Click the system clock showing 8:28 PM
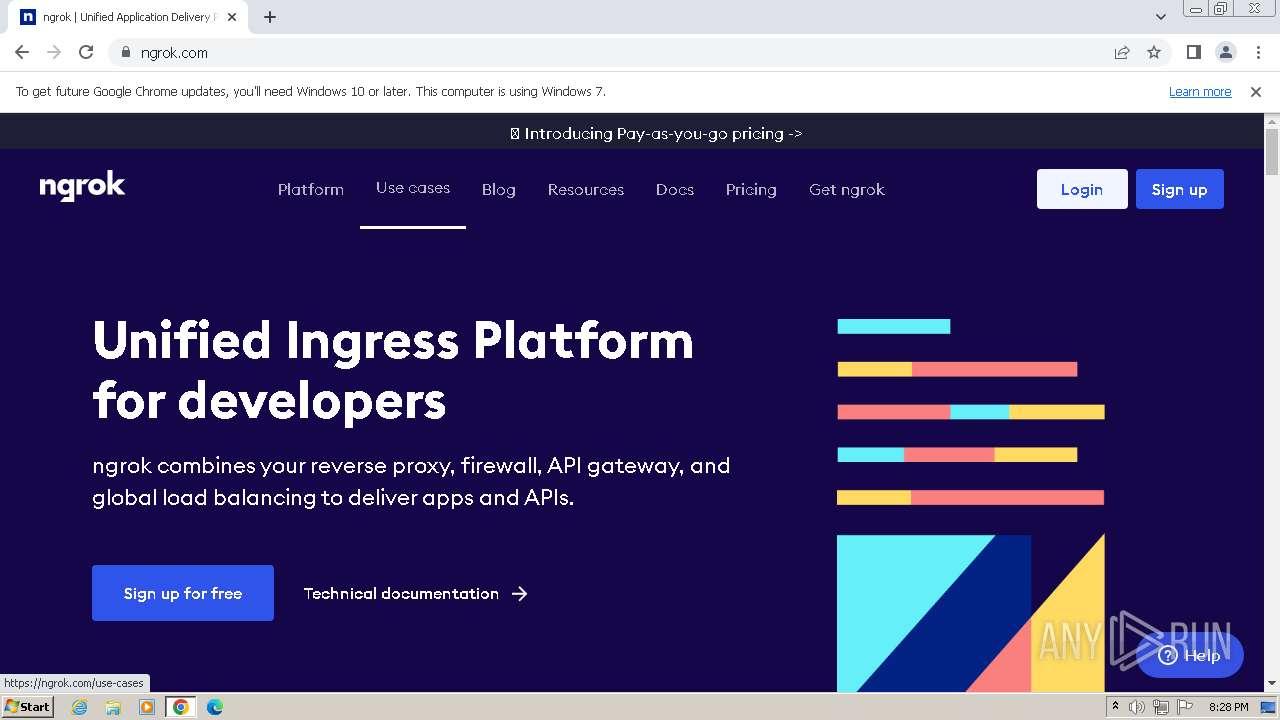This screenshot has height=720, width=1280. click(x=1228, y=707)
